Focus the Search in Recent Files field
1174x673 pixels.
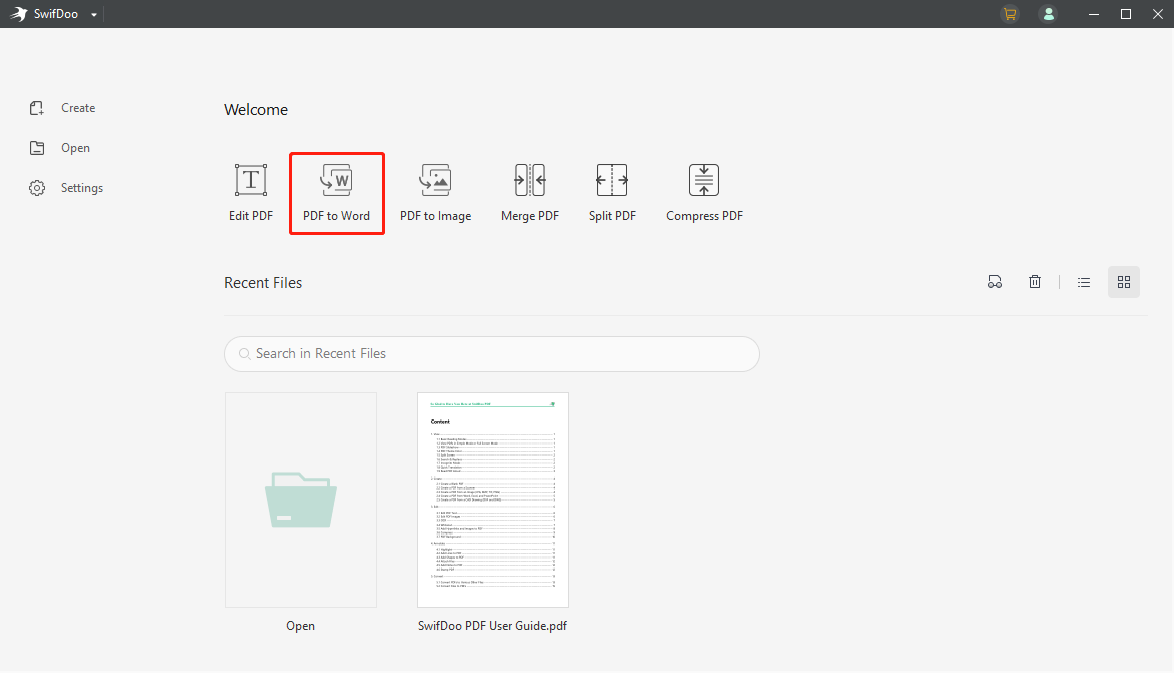click(492, 354)
